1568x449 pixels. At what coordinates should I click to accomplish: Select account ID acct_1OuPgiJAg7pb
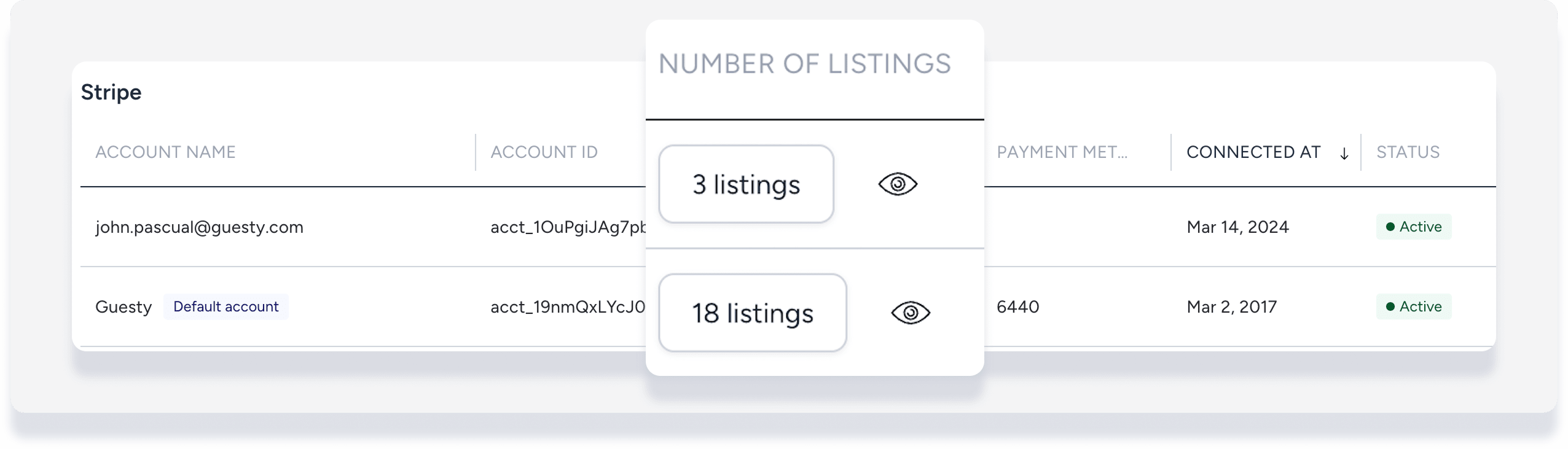[x=568, y=227]
